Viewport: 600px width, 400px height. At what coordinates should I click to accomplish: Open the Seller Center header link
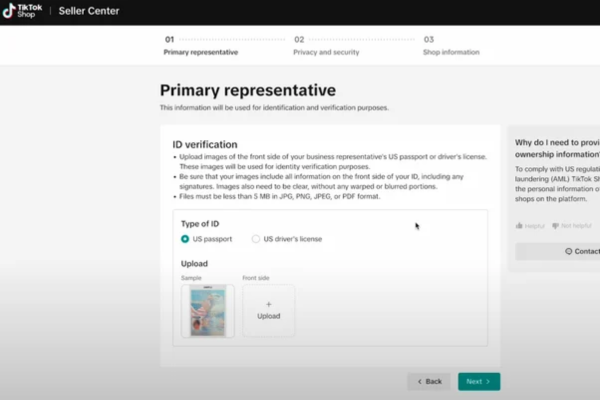coord(89,11)
